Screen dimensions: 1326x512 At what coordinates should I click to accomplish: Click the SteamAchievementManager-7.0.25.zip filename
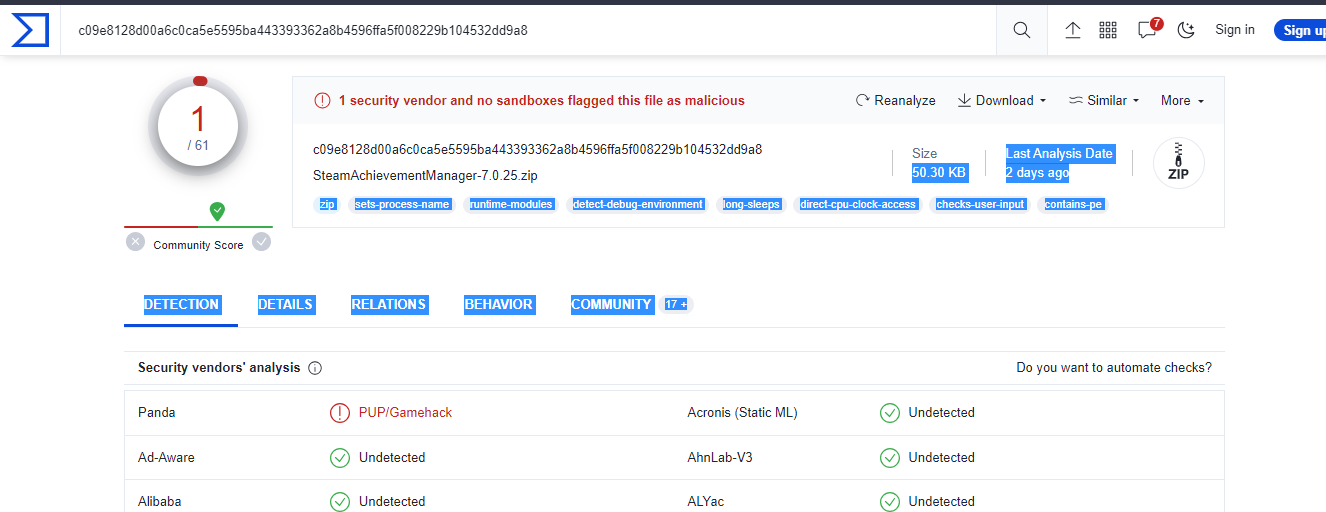425,176
